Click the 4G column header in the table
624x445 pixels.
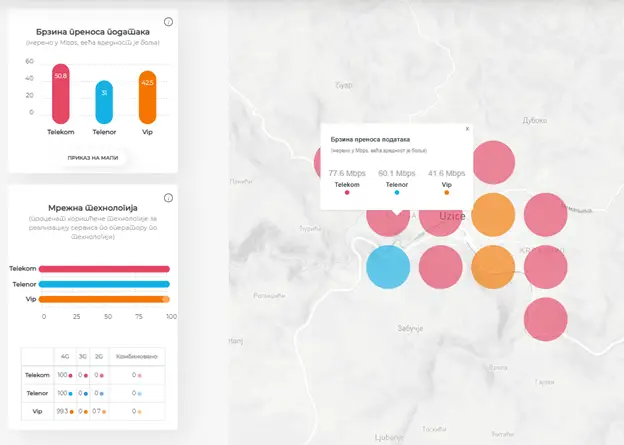(62, 357)
